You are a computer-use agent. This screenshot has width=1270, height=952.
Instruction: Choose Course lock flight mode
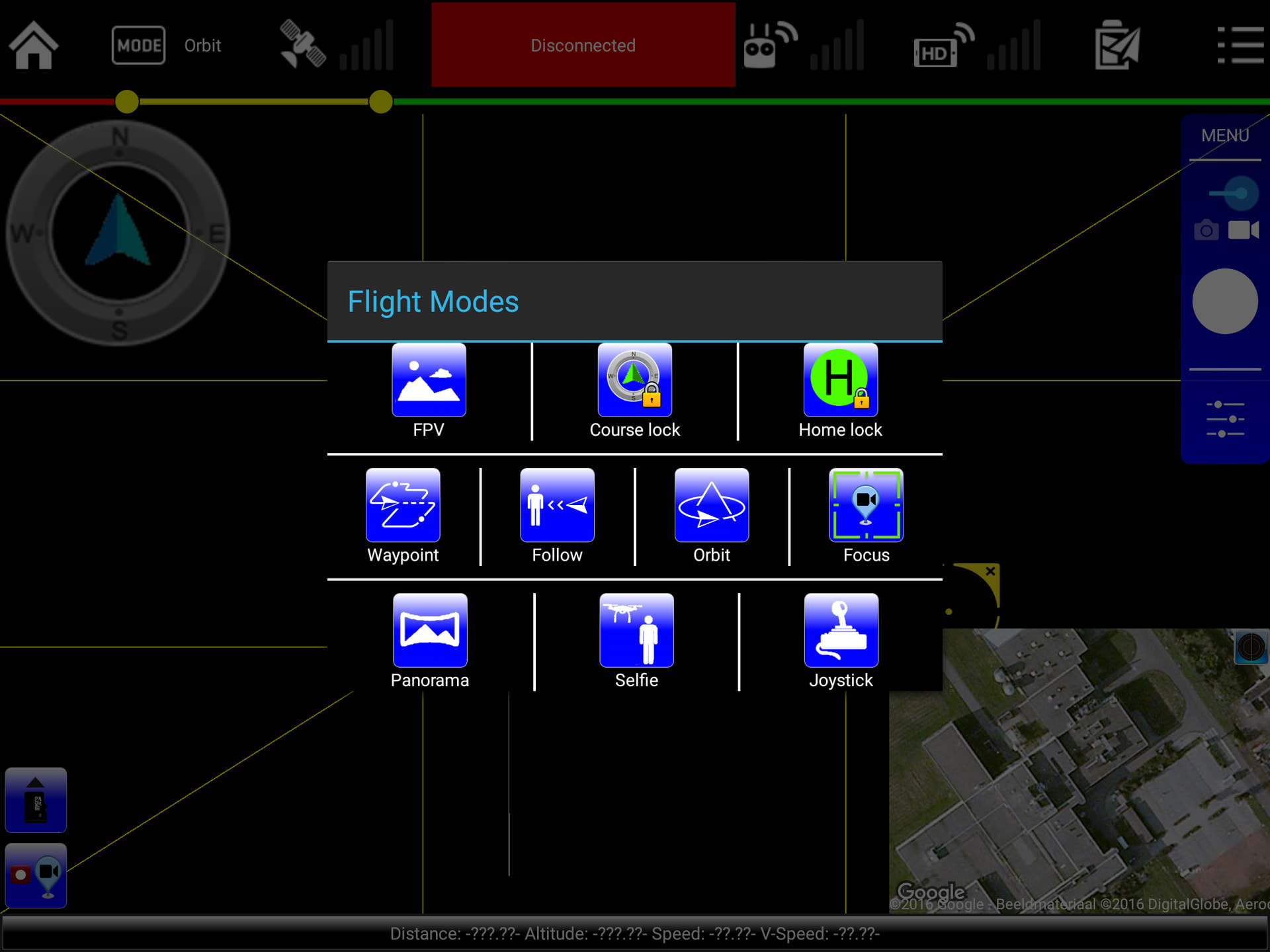pyautogui.click(x=634, y=380)
